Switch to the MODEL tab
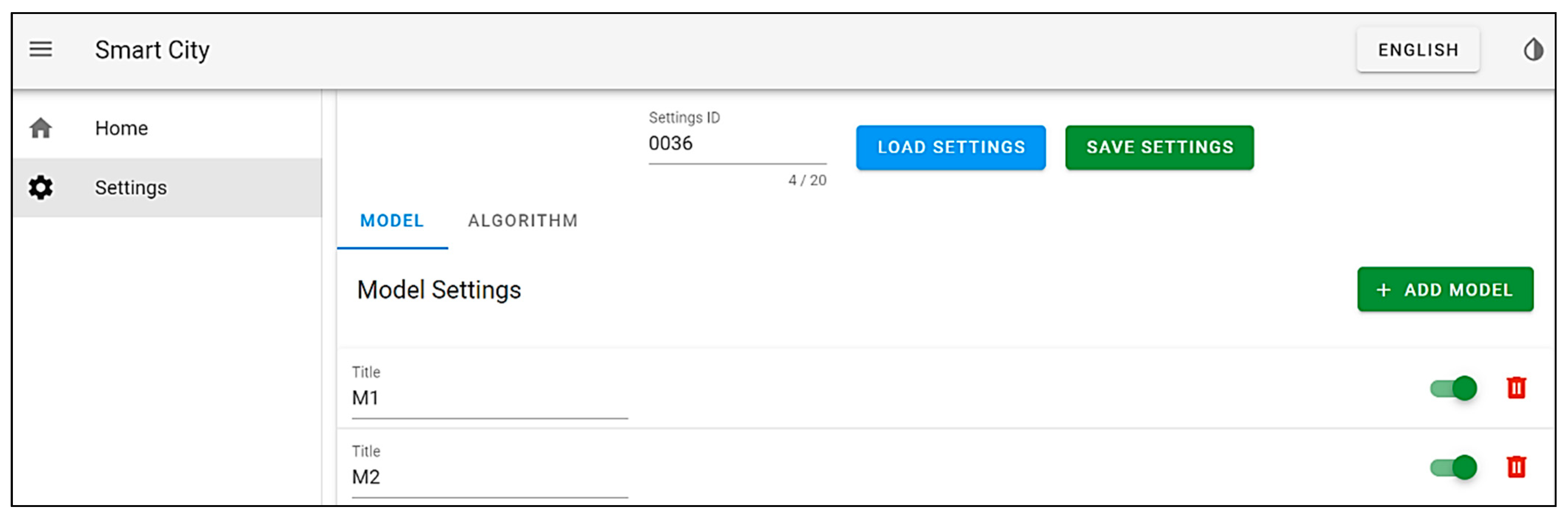Image resolution: width=1568 pixels, height=518 pixels. 392,221
